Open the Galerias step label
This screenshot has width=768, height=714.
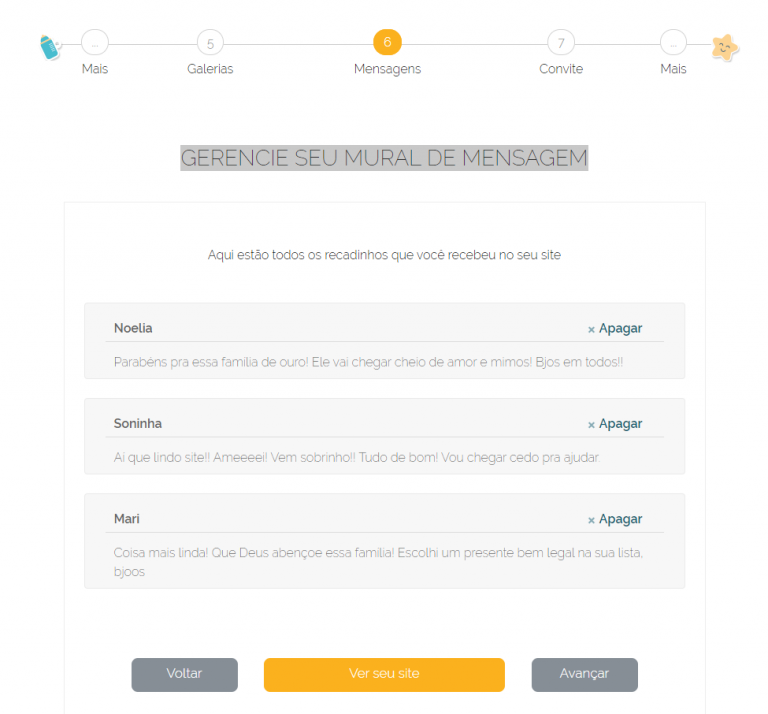coord(210,69)
